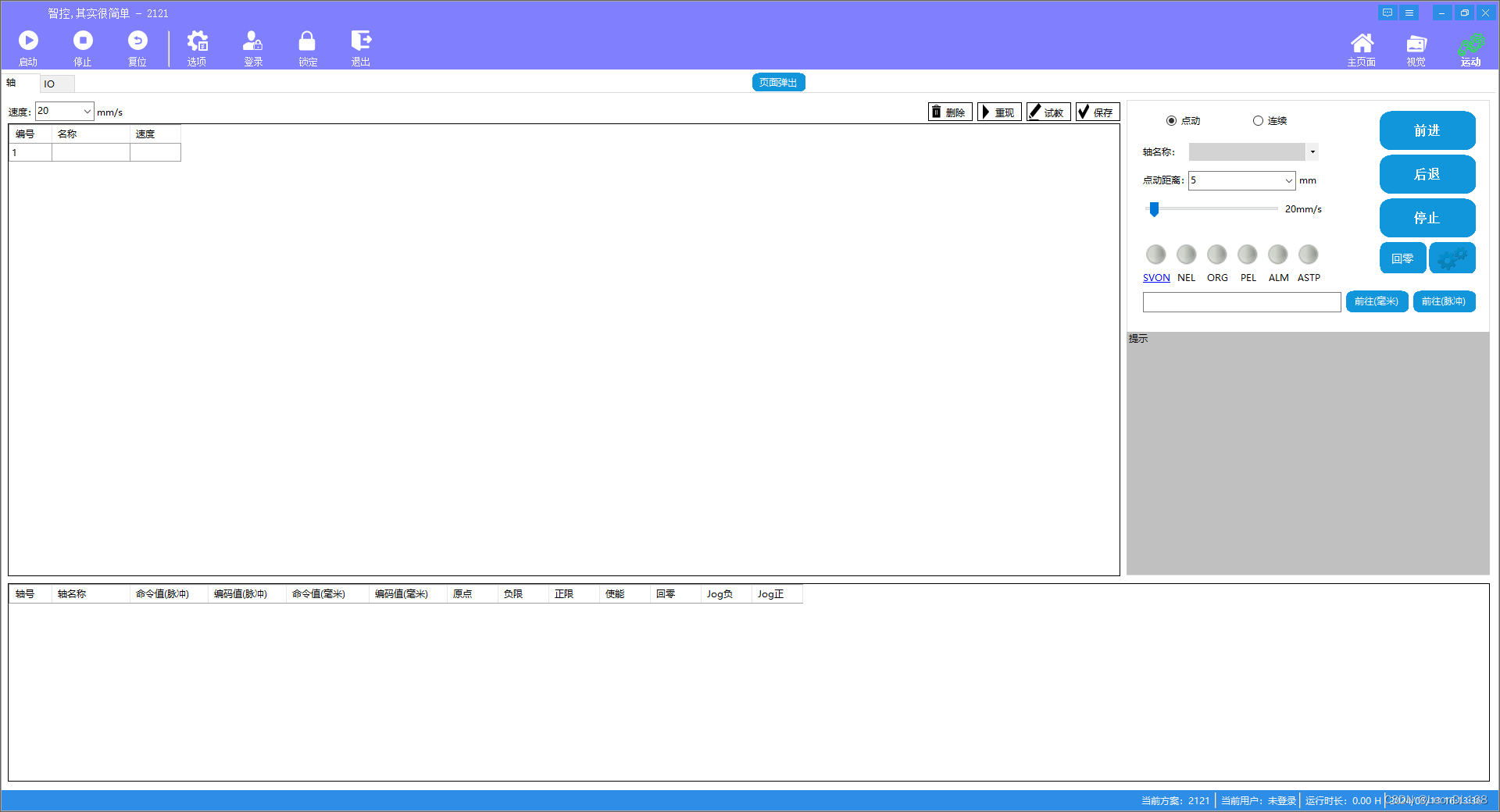Click the NEL indicator lamp
Viewport: 1500px width, 812px height.
click(1186, 255)
